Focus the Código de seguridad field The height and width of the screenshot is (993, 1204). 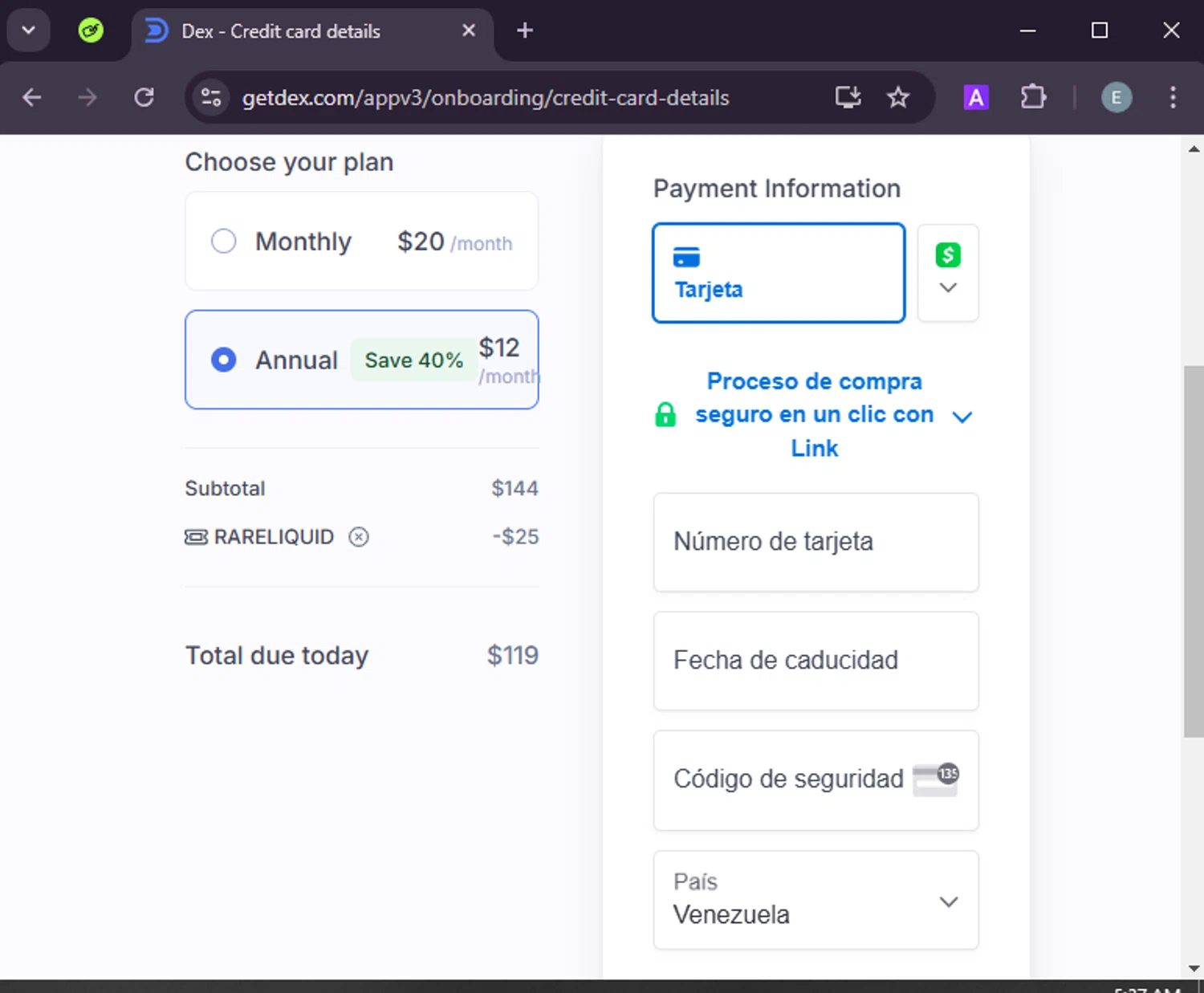816,780
